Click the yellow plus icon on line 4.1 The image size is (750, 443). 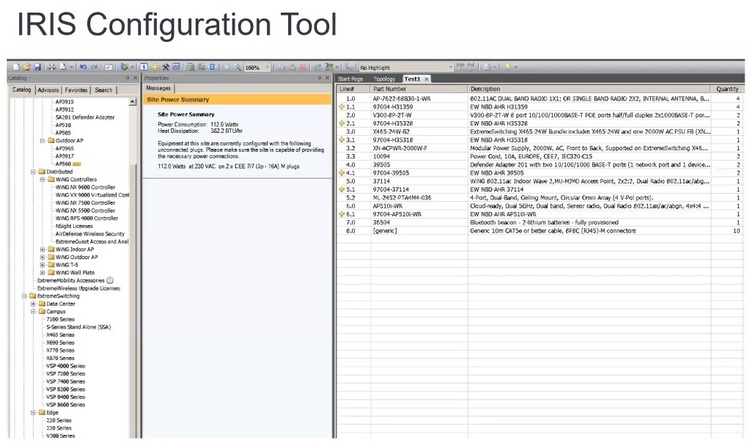[342, 173]
